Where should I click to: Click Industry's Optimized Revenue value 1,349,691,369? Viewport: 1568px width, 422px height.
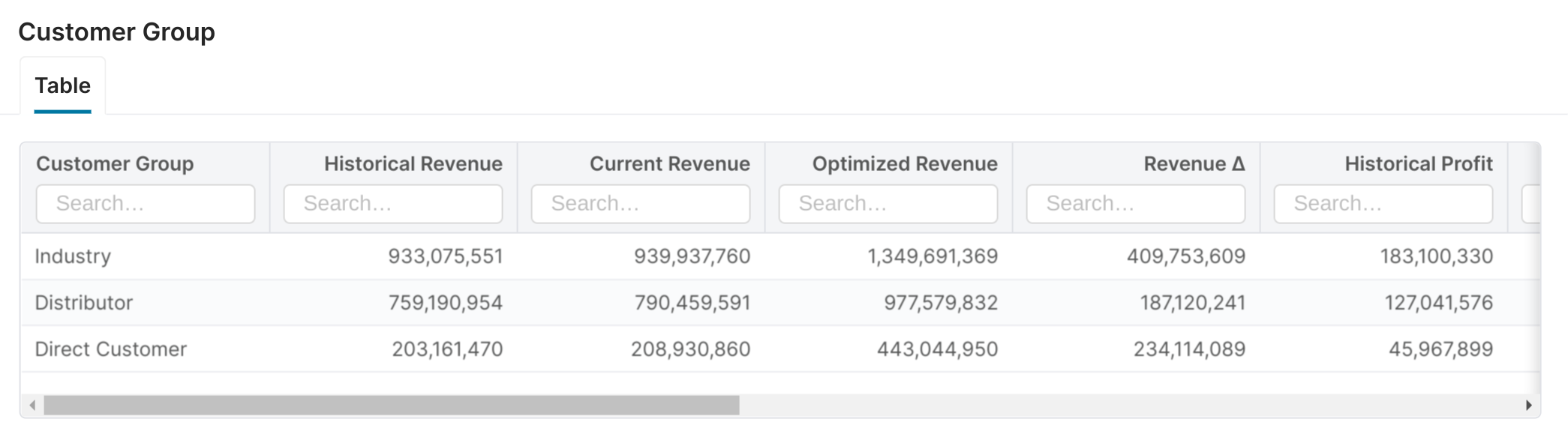(933, 256)
